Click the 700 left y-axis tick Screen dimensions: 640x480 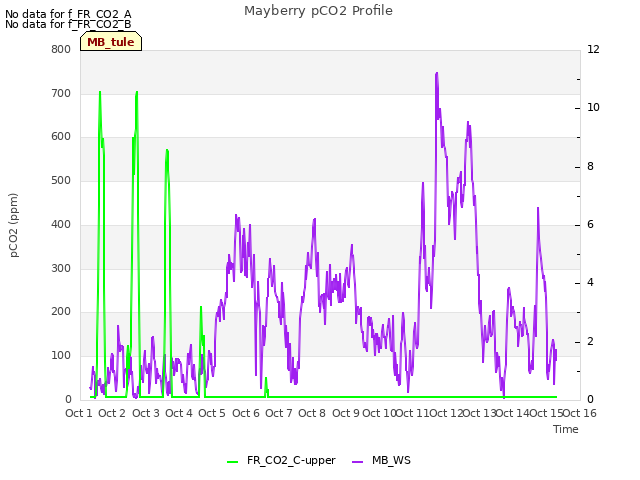[61, 93]
